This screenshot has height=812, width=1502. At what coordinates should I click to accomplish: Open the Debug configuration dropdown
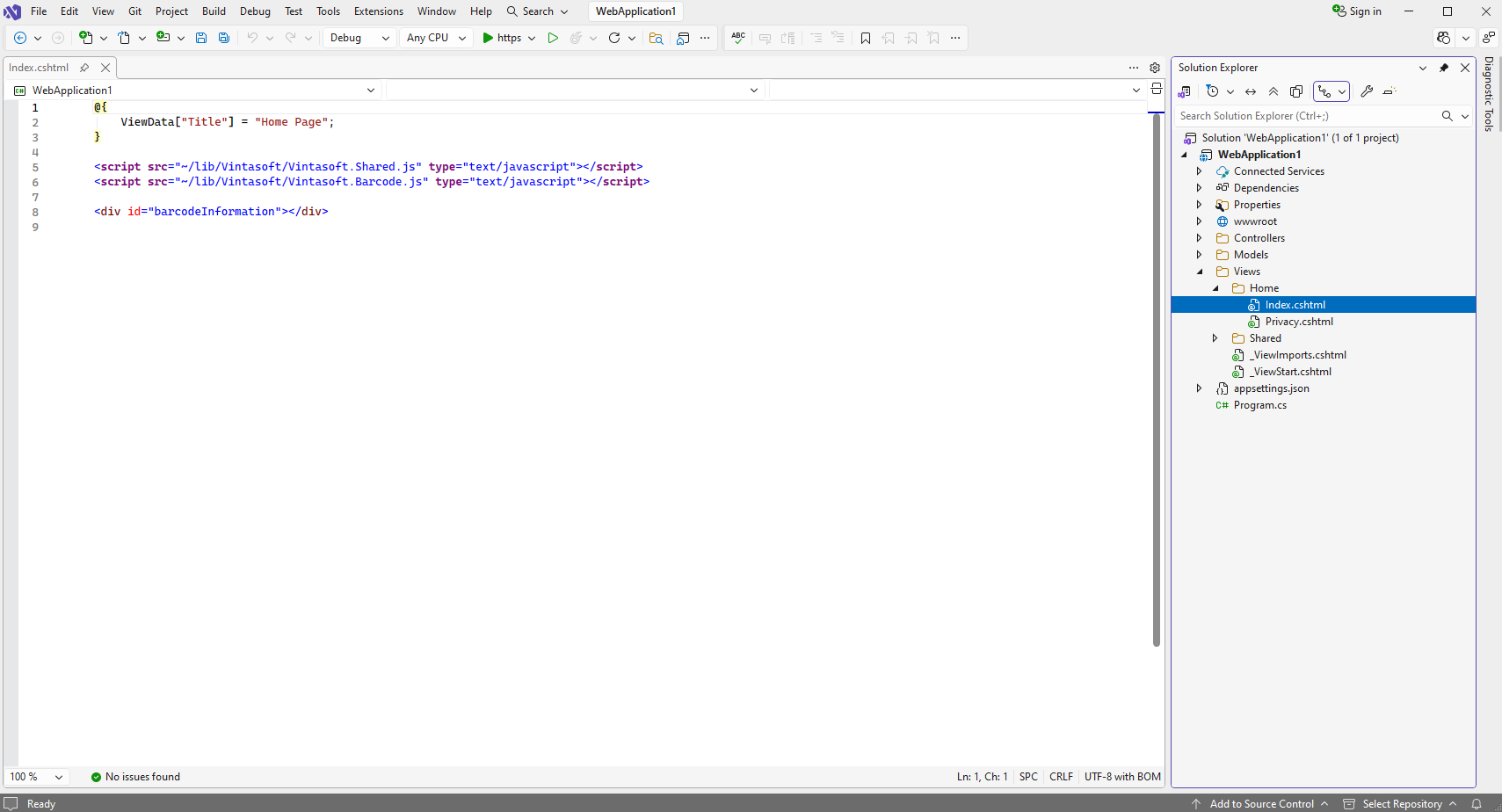click(x=359, y=38)
